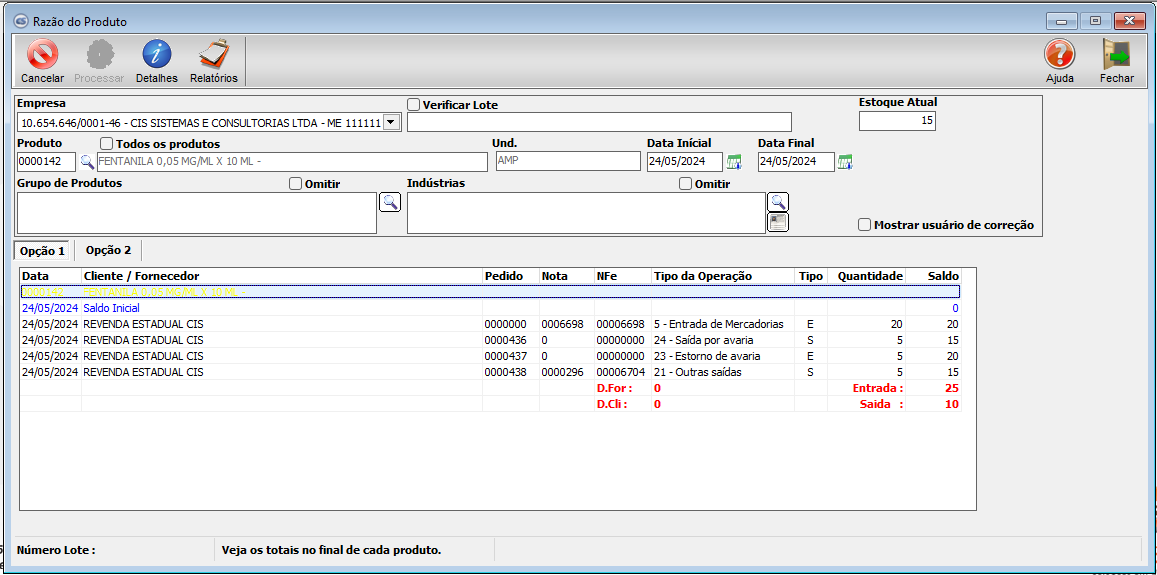Click the Saldo column header
Image resolution: width=1157 pixels, height=575 pixels.
(942, 276)
